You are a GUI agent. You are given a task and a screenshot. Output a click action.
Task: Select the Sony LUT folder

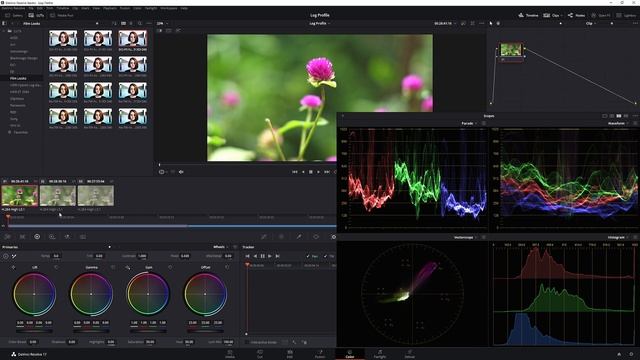coord(14,119)
